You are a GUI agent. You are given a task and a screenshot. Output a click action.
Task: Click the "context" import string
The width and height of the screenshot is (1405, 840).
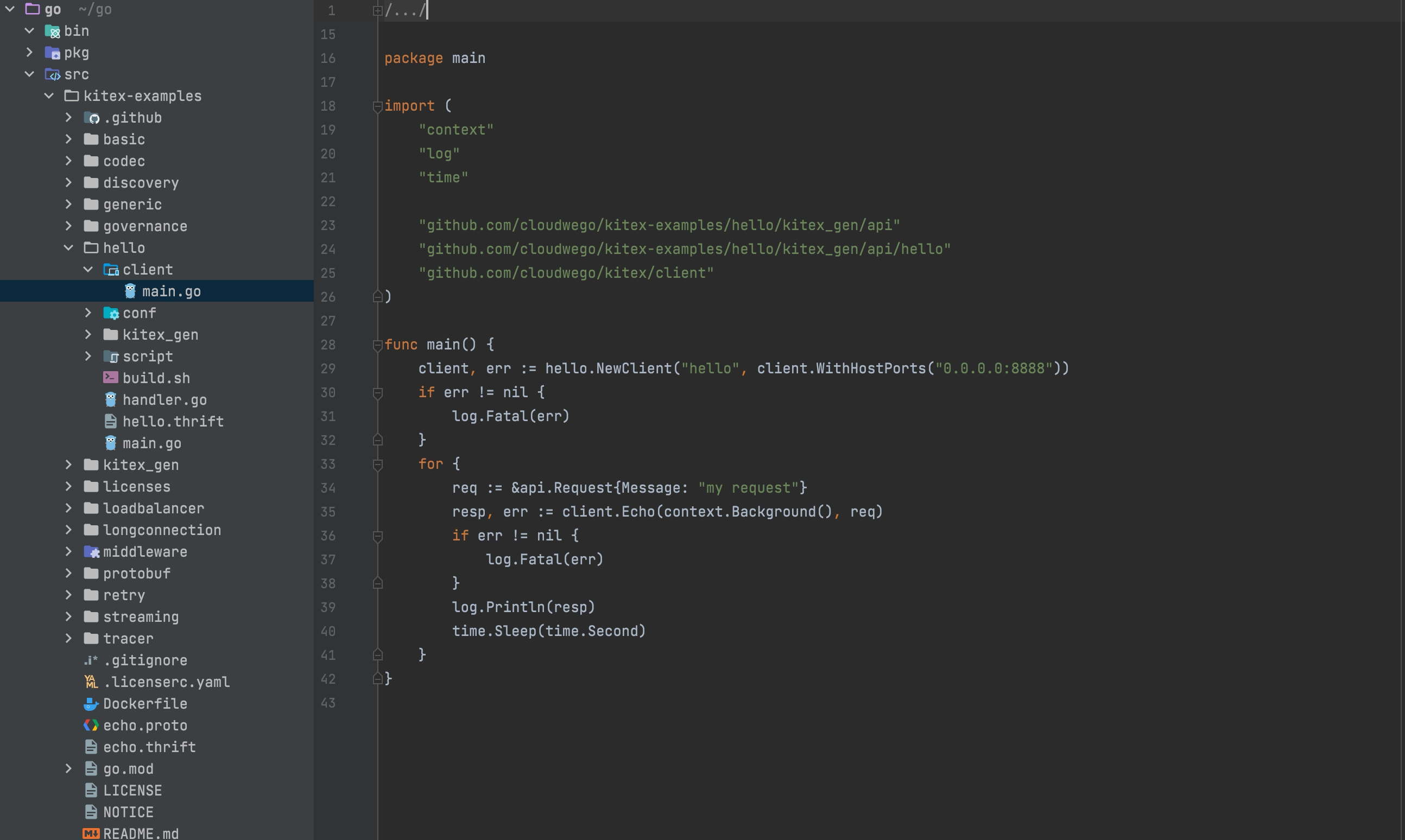click(456, 130)
